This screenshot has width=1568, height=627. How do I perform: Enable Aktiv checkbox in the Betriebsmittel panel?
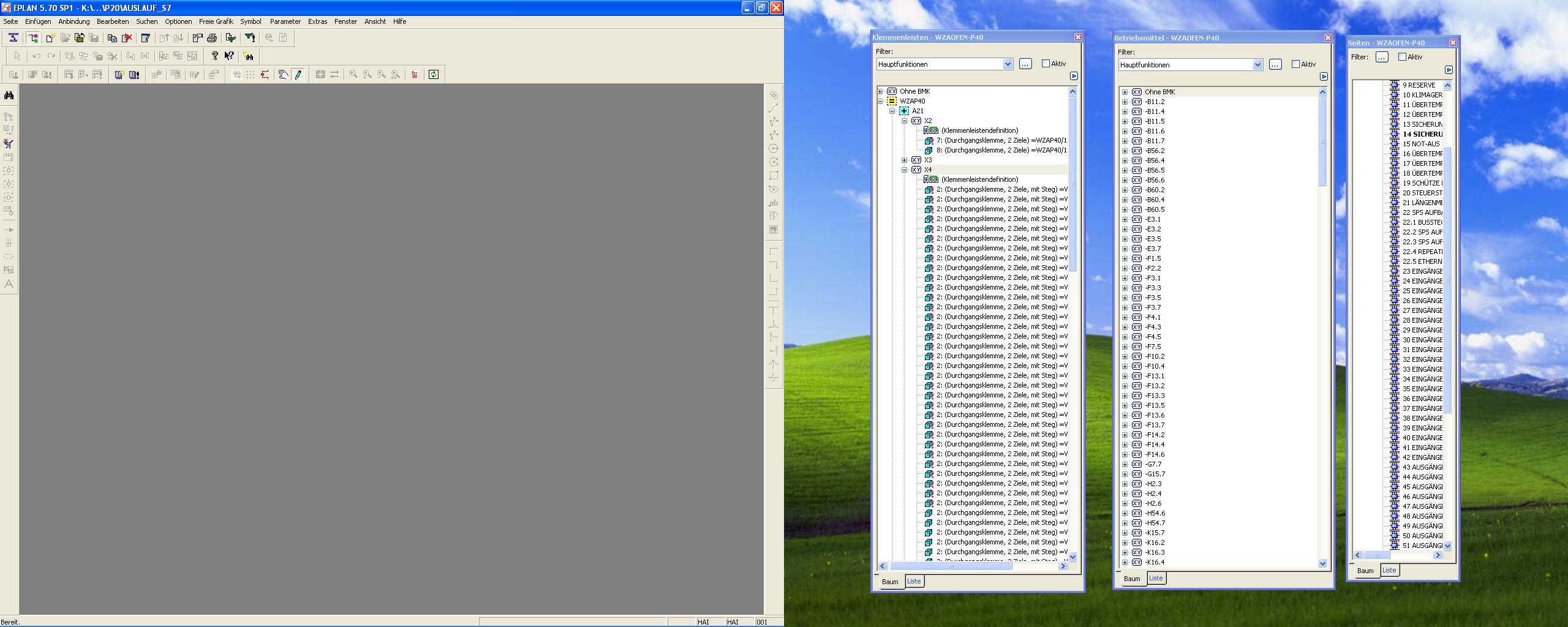coord(1295,64)
